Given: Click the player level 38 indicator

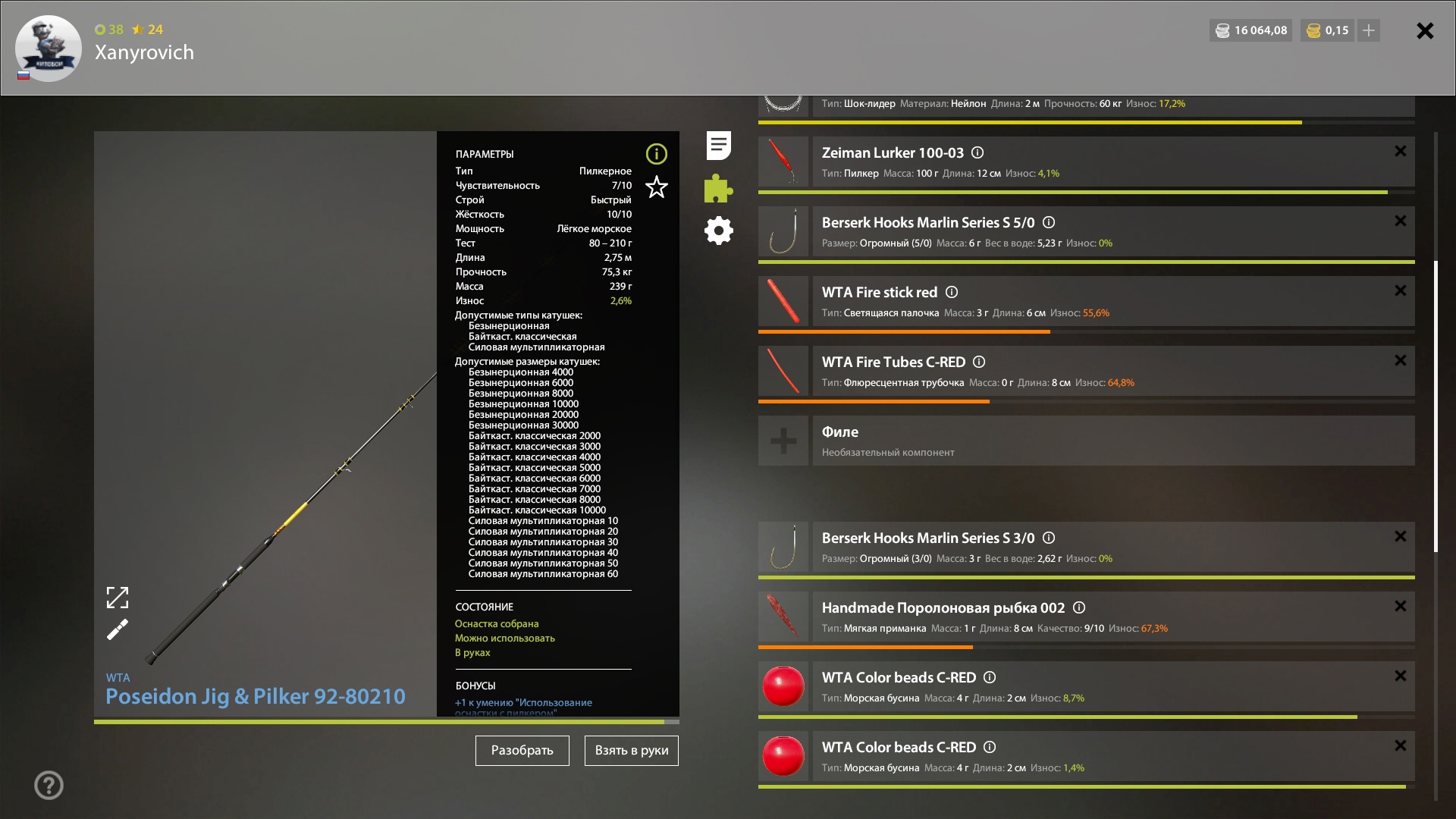Looking at the screenshot, I should tap(109, 30).
